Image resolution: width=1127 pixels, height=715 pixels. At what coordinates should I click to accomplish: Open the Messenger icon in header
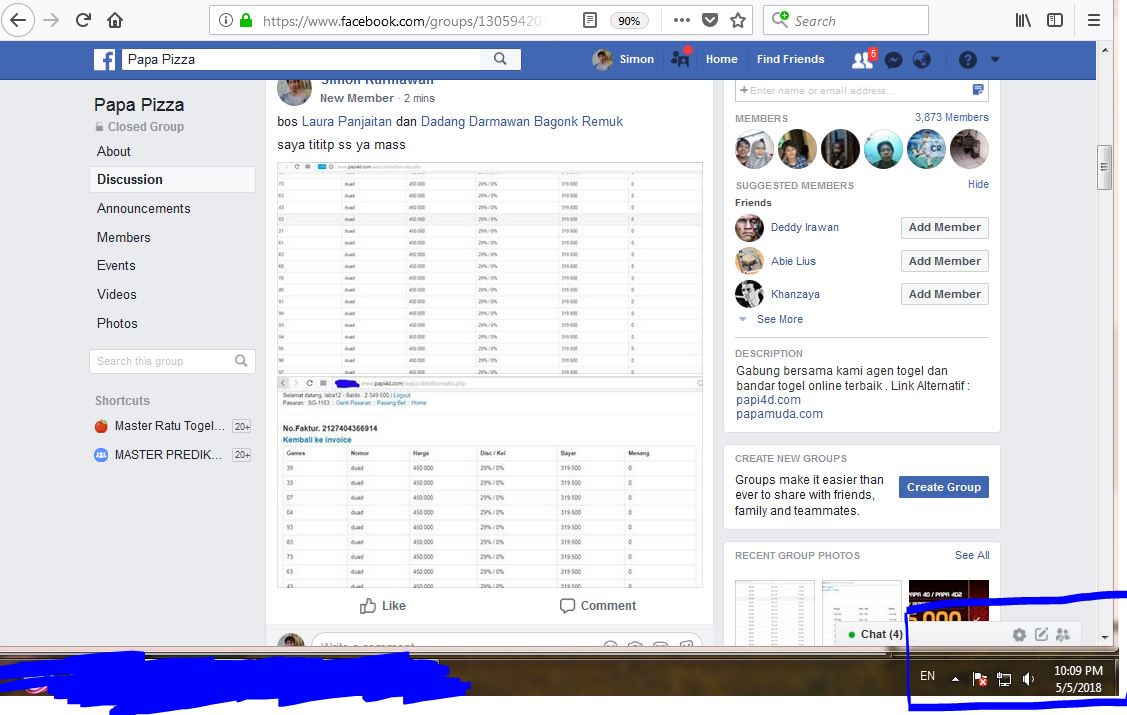pos(894,60)
